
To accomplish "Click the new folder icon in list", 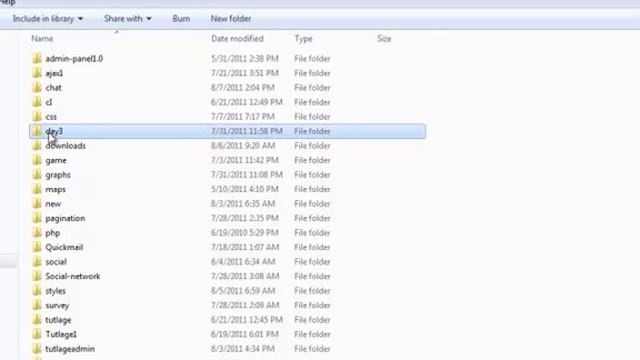I will tap(37, 204).
